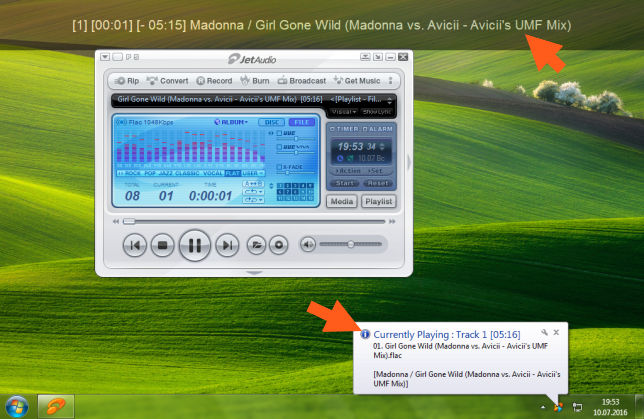Open the repeat mode dropdown
This screenshot has width=644, height=419.
[253, 192]
